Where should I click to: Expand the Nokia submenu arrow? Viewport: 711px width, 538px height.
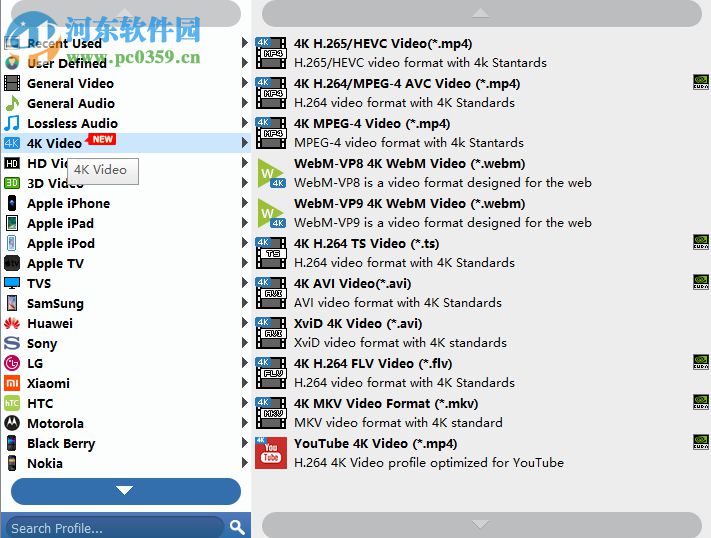coord(244,463)
